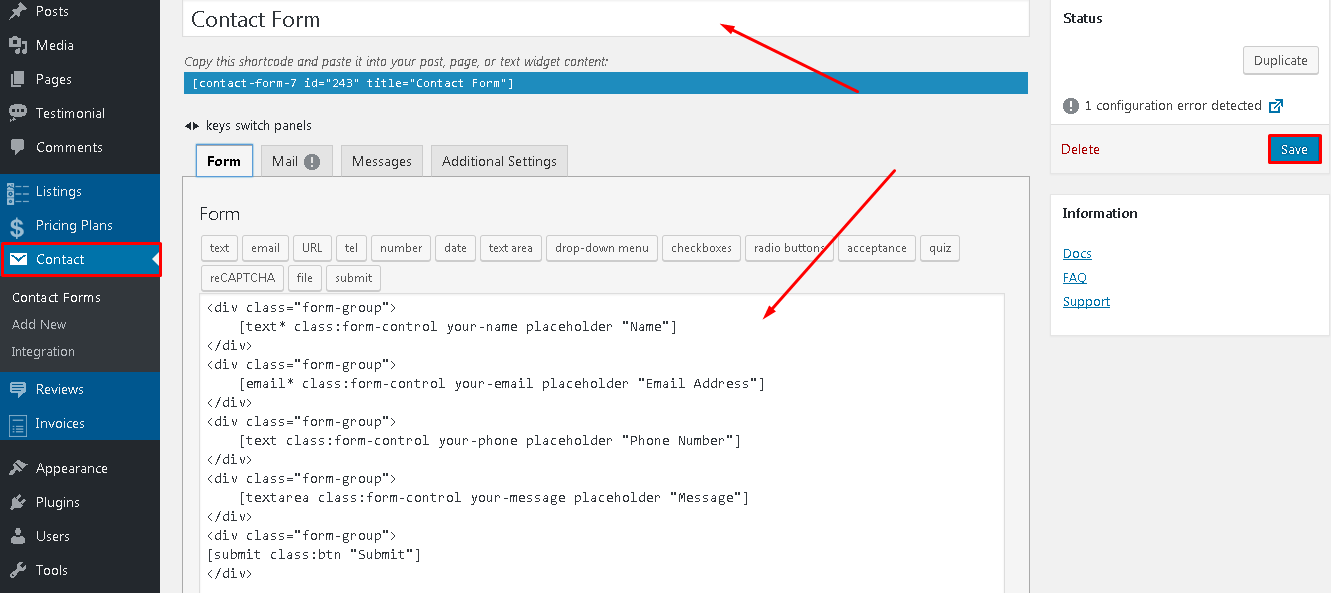This screenshot has height=593, width=1331.
Task: Insert a checkboxes form tag
Action: 701,248
